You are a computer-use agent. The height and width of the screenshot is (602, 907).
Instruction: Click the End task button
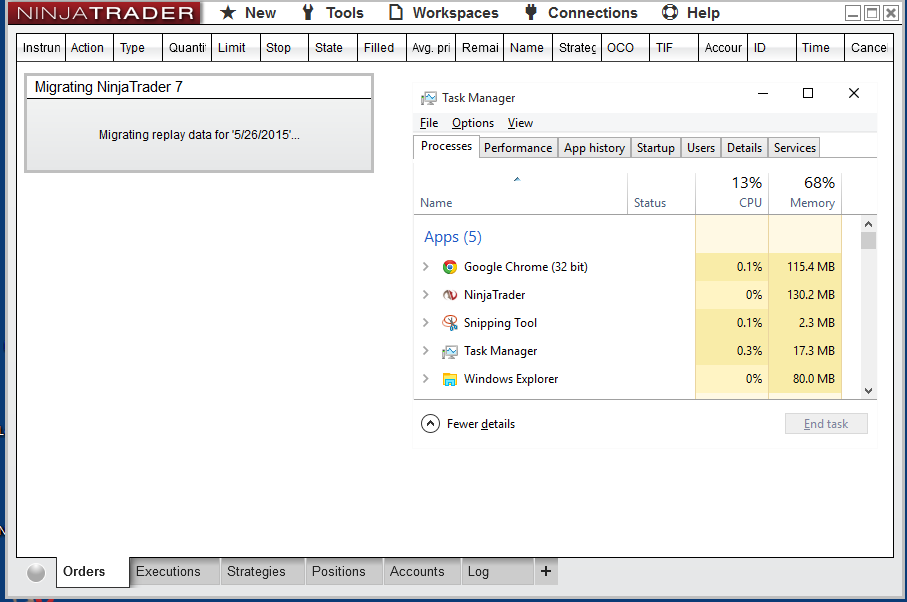pos(825,424)
